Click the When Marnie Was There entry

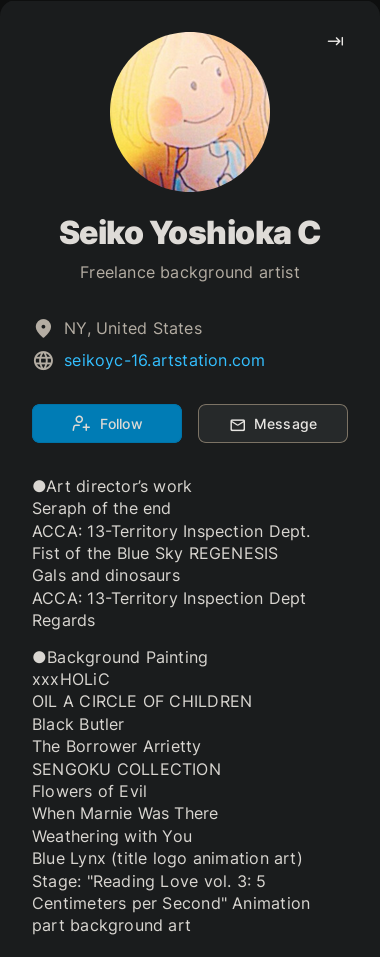point(125,814)
